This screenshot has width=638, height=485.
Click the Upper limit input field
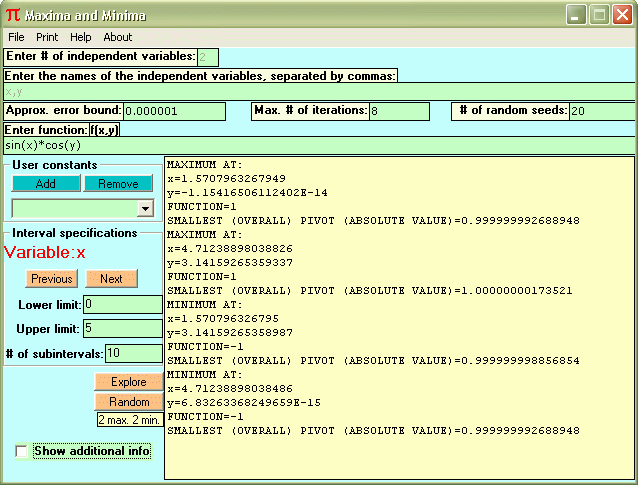pos(122,329)
